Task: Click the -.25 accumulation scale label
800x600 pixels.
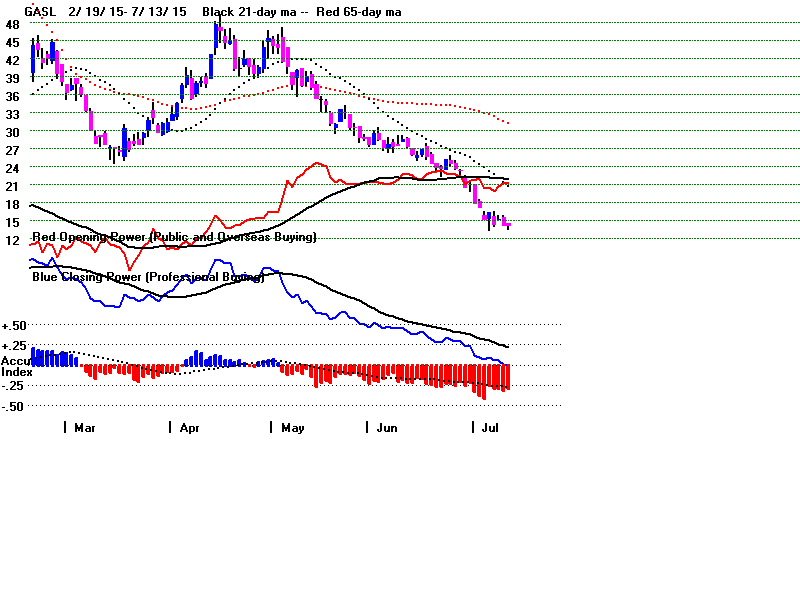Action: click(14, 386)
